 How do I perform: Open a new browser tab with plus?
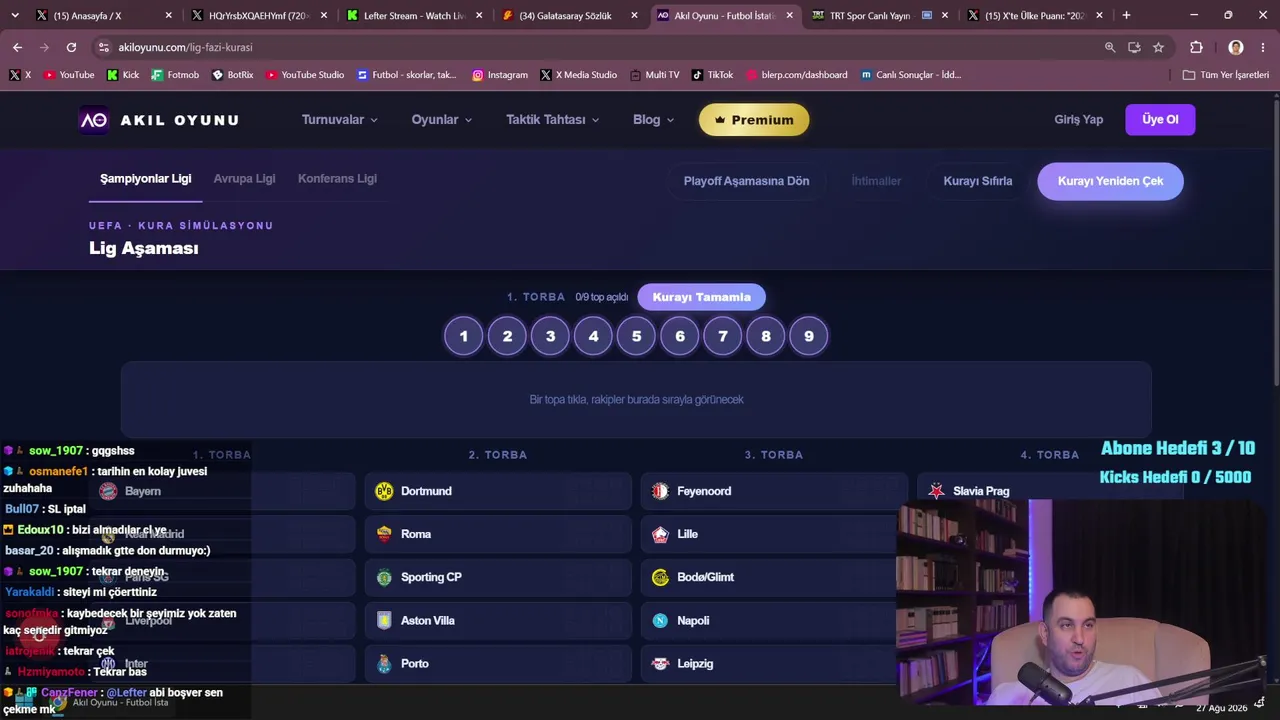click(x=1126, y=15)
